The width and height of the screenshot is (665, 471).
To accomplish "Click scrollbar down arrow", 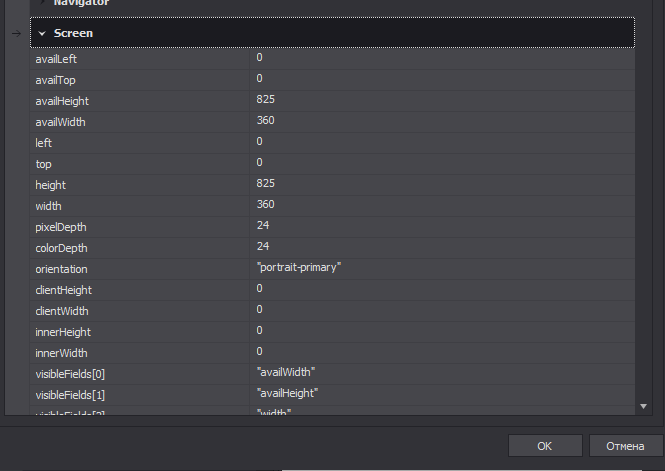I will click(x=643, y=406).
